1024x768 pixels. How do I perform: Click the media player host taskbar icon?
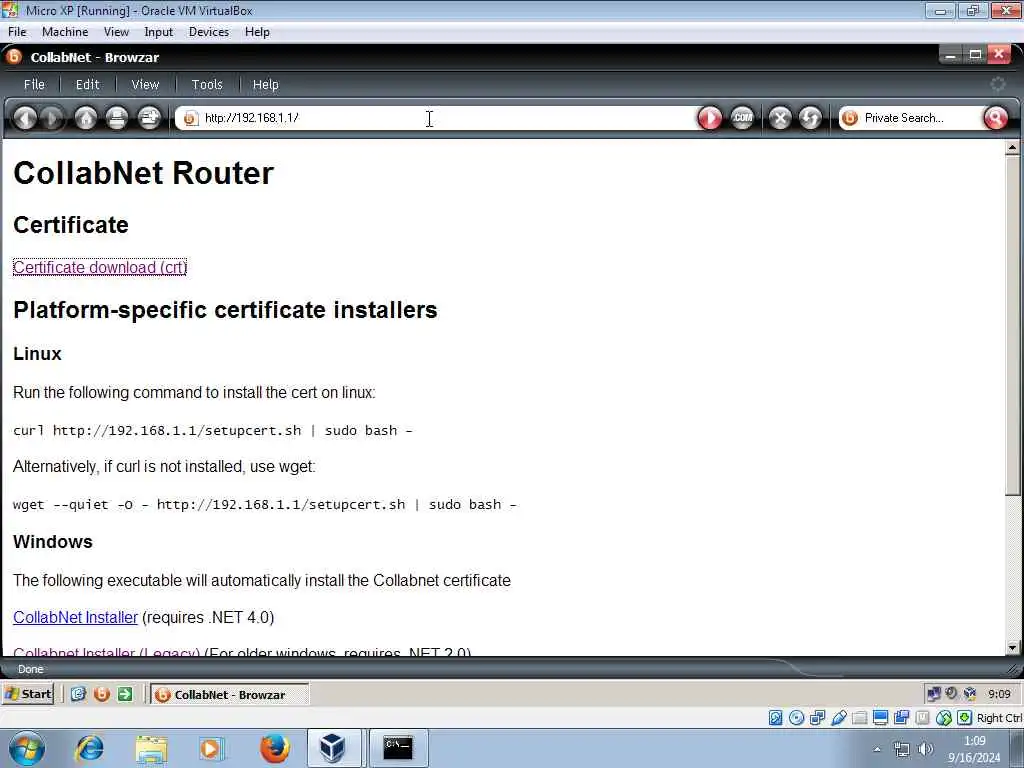tap(211, 748)
